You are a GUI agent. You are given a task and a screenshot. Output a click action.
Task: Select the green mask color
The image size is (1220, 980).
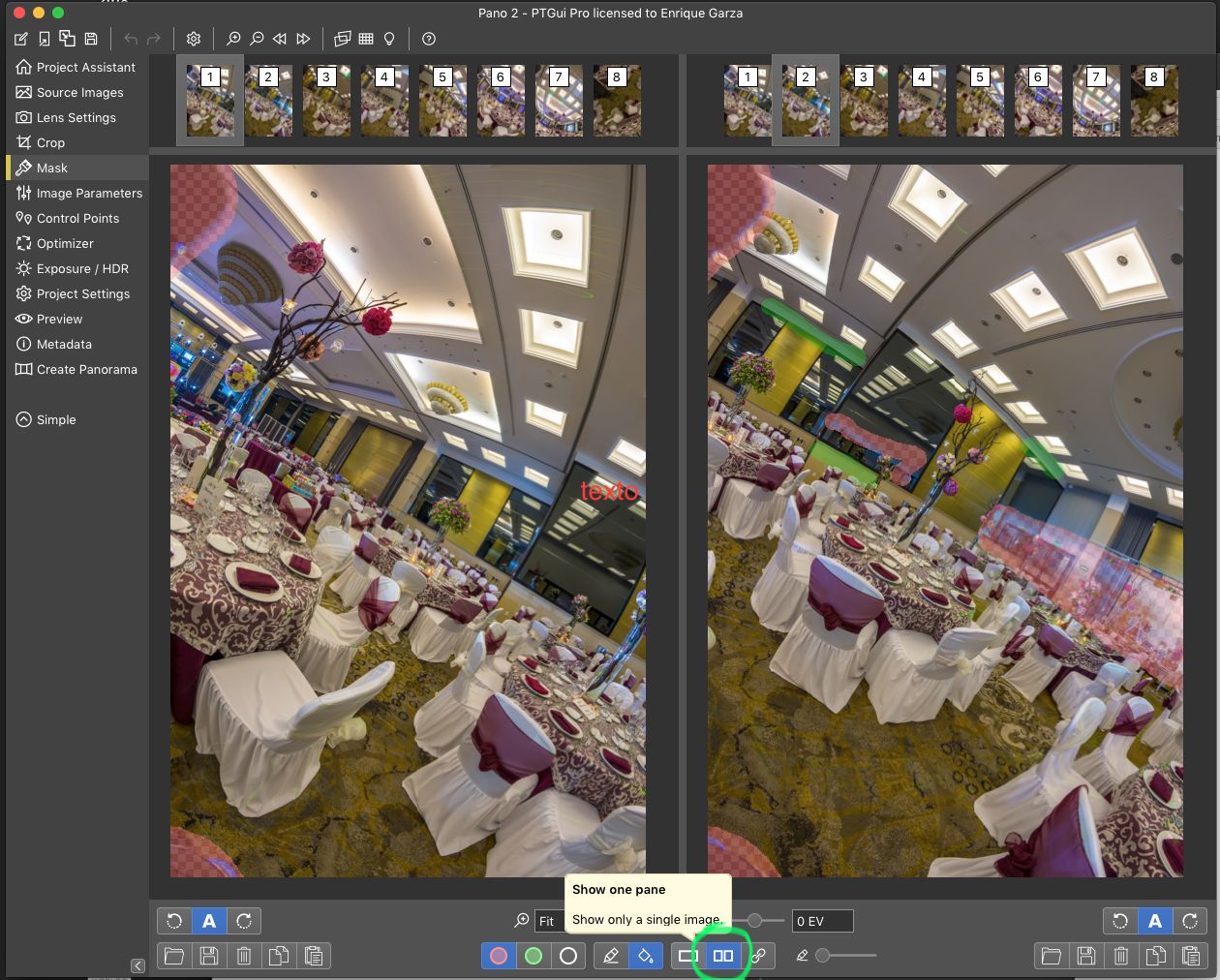pyautogui.click(x=534, y=956)
